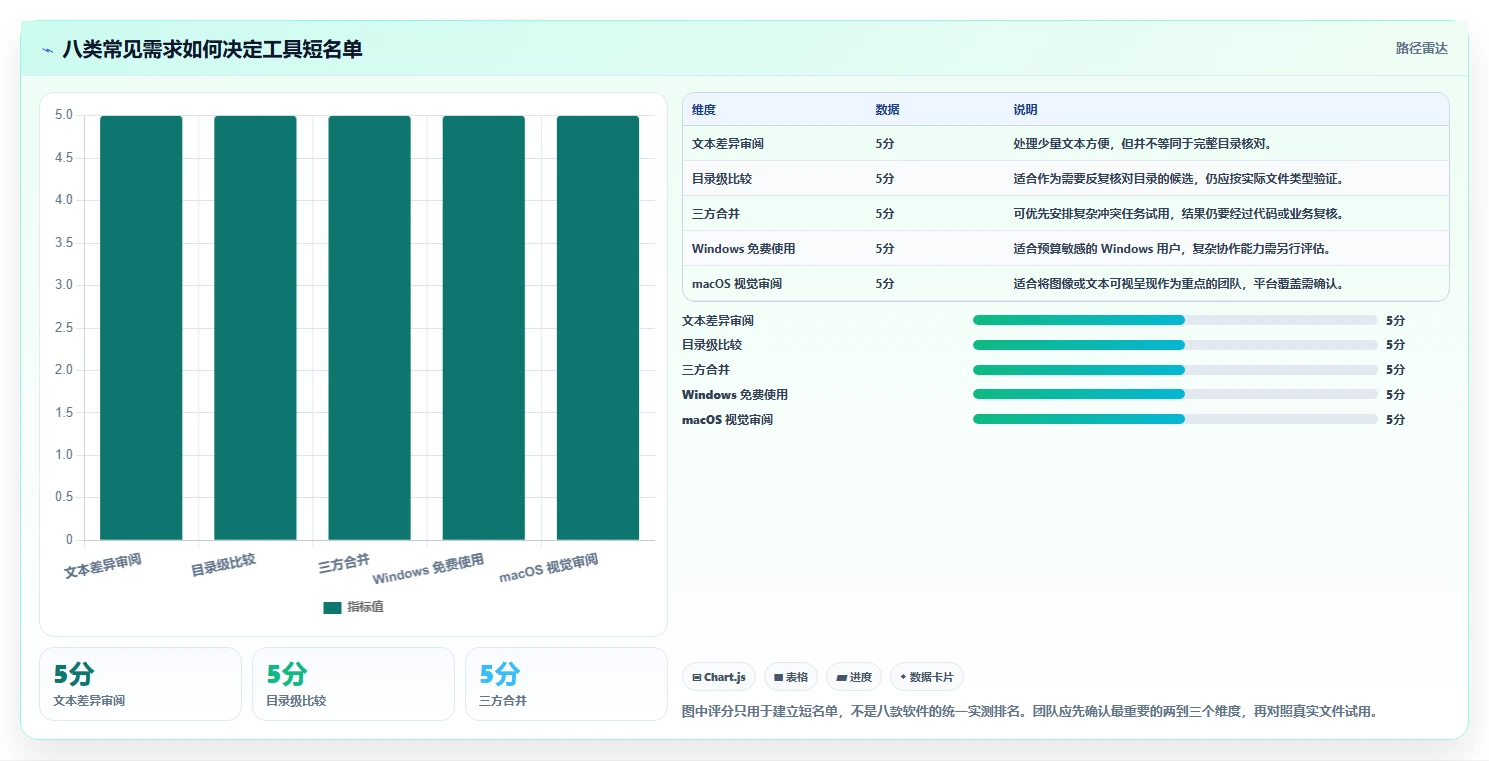This screenshot has width=1489, height=761.
Task: Click description 适合预算敏感的 Windows 用户 cell
Action: click(1171, 249)
